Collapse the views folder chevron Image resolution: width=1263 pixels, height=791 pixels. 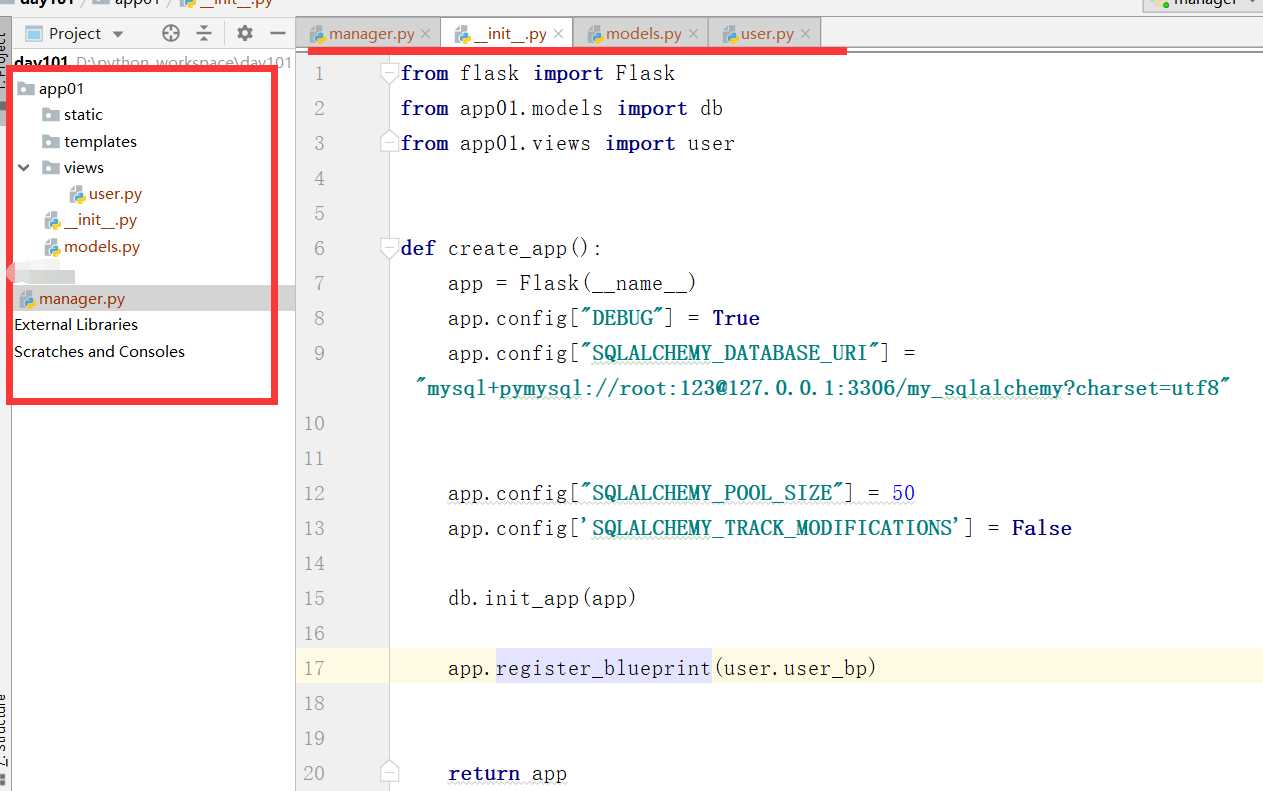coord(24,168)
